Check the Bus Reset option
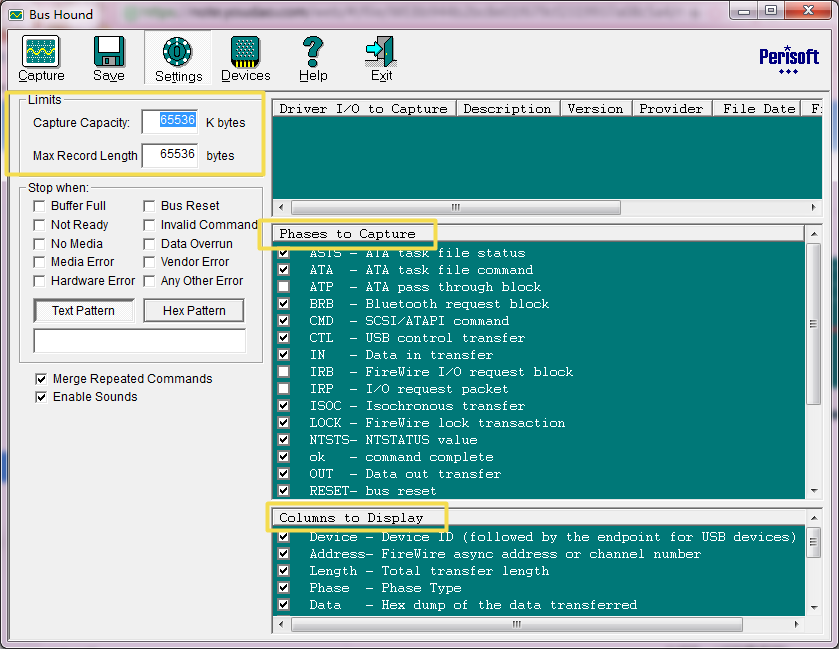 [x=149, y=206]
